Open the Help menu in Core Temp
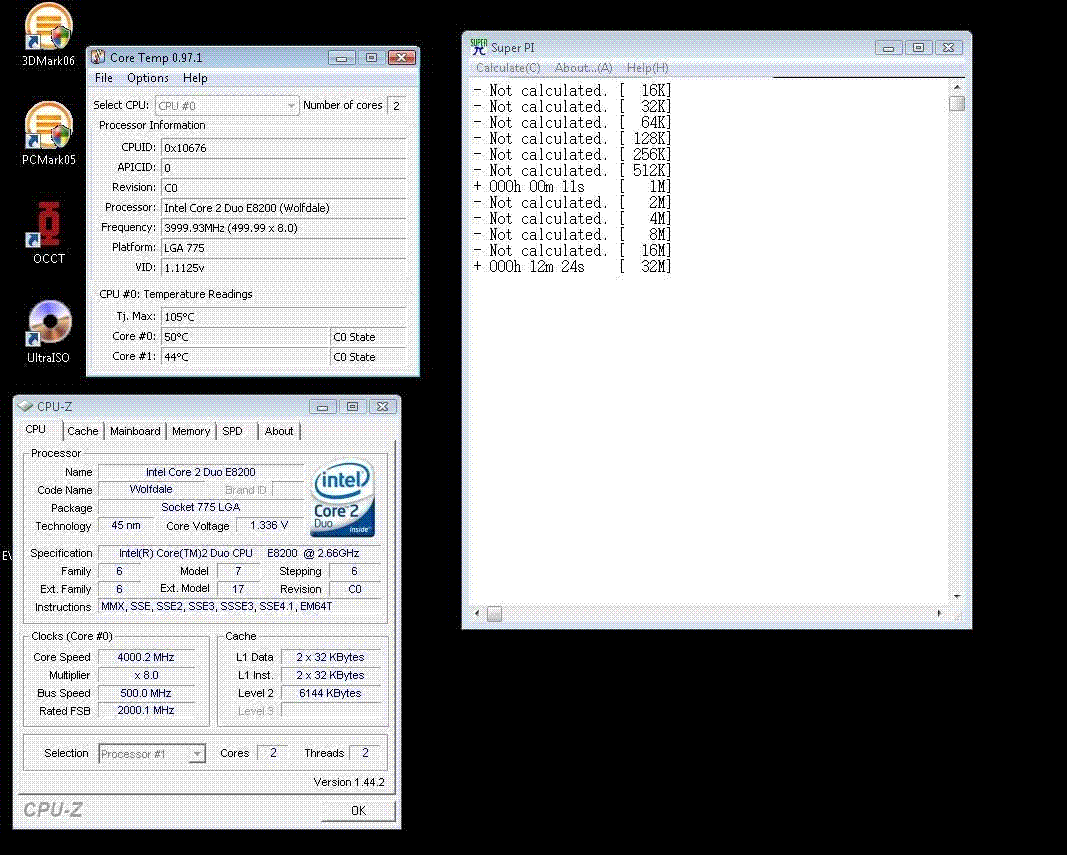This screenshot has height=855, width=1067. coord(195,78)
